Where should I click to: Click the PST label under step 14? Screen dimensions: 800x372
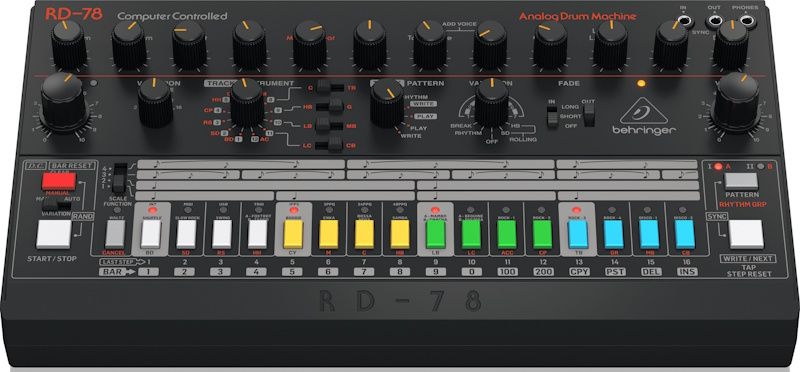[x=615, y=272]
